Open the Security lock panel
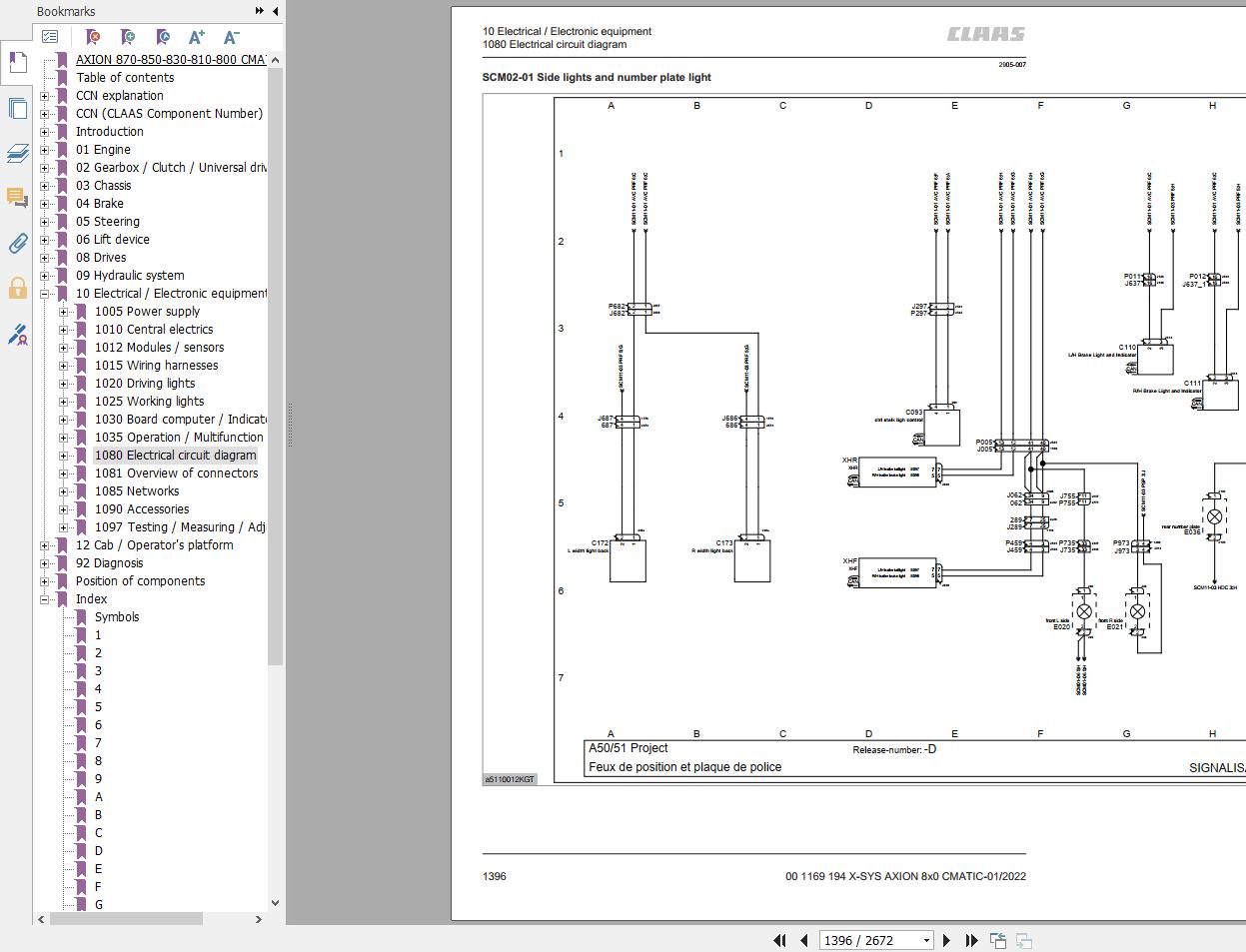Screen dimensions: 1246x952 [17, 289]
